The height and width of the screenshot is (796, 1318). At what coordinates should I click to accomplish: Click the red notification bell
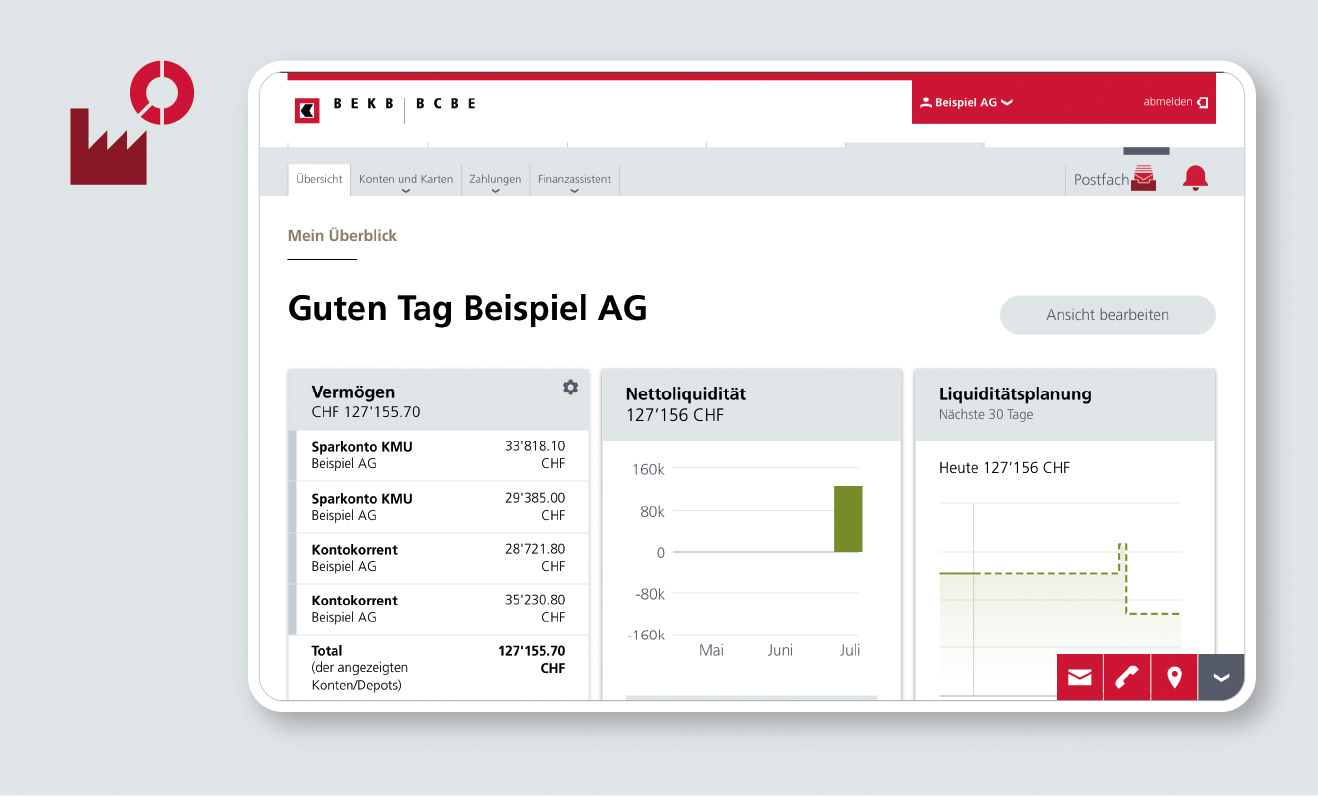point(1195,179)
